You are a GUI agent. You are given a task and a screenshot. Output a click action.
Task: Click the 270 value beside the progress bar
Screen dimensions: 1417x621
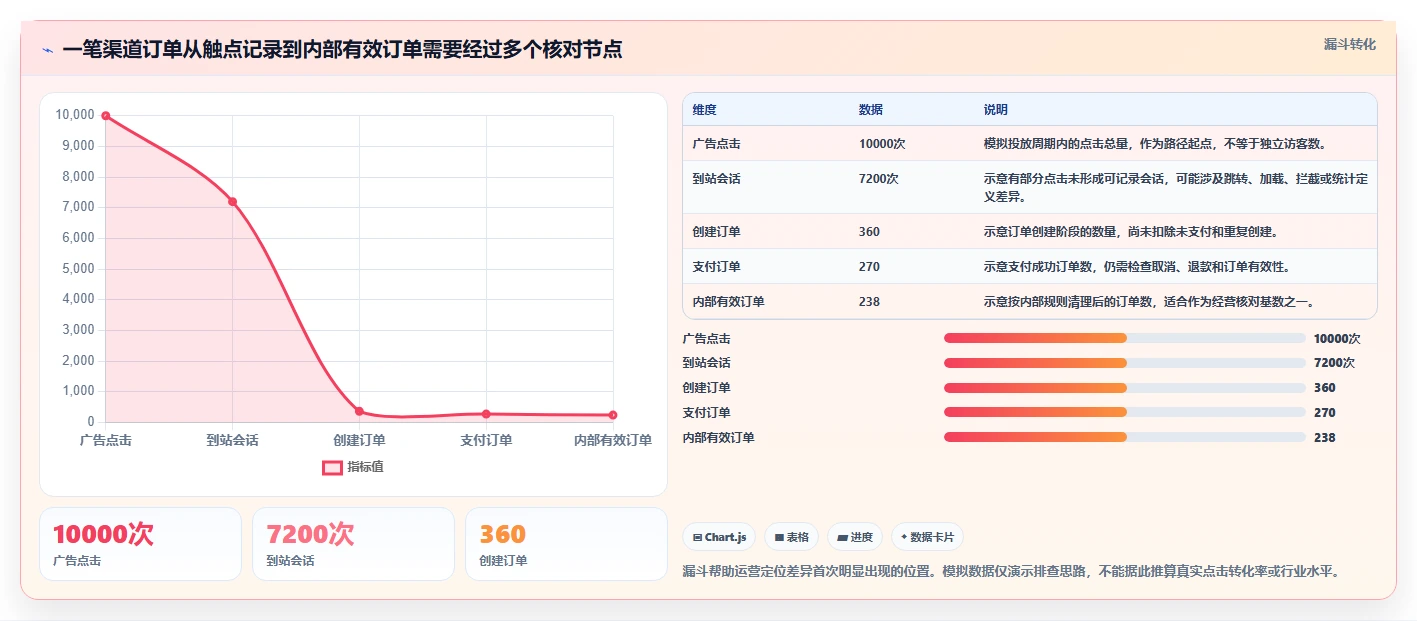[1325, 412]
